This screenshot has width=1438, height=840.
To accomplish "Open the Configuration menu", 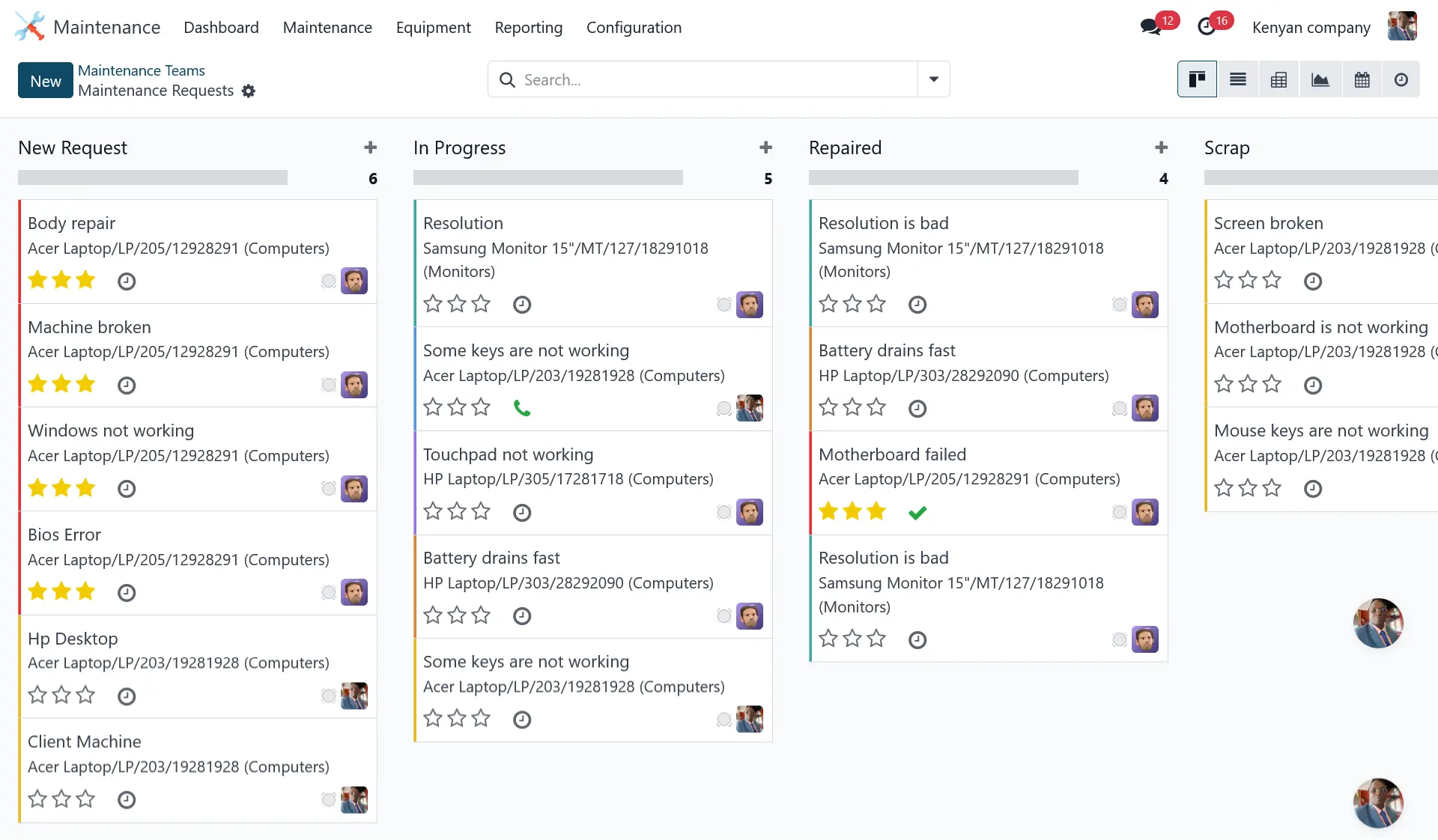I will [634, 28].
